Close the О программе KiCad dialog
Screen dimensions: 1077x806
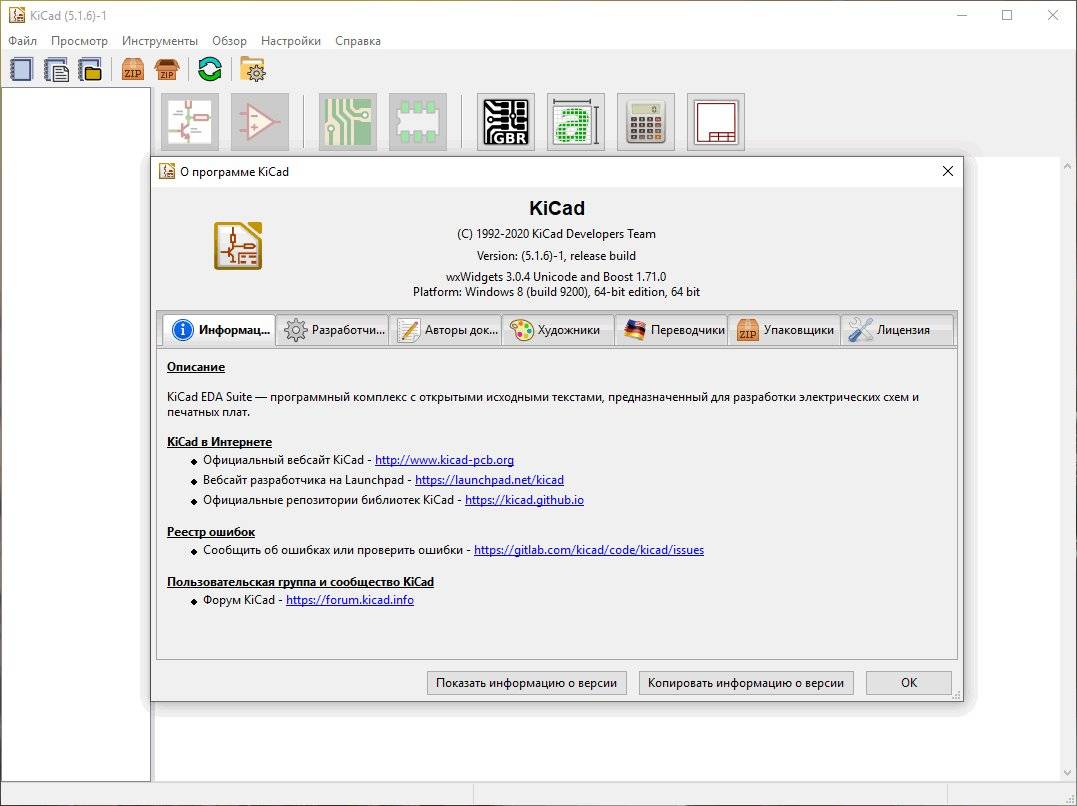948,171
